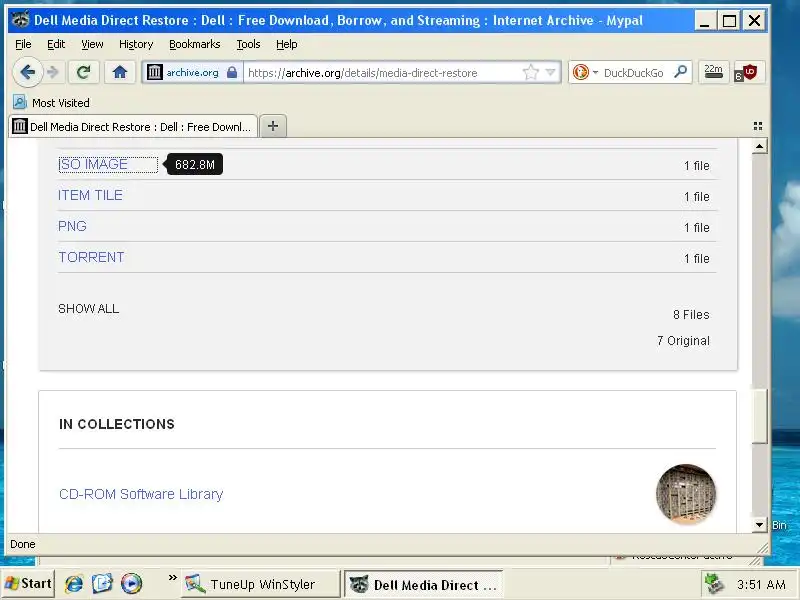This screenshot has height=600, width=800.
Task: Go back with the Back arrow button
Action: [x=28, y=72]
